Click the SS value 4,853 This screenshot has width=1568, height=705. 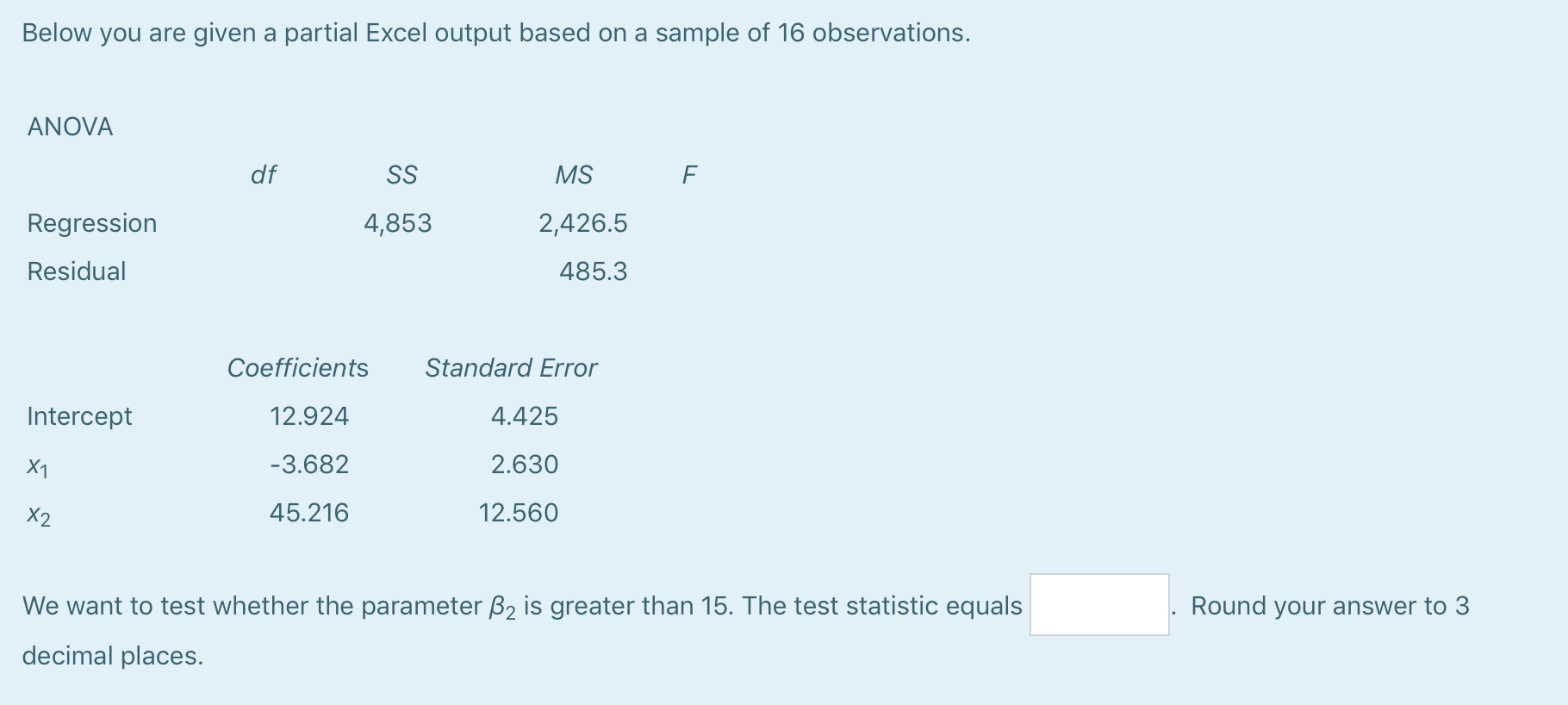(x=397, y=223)
